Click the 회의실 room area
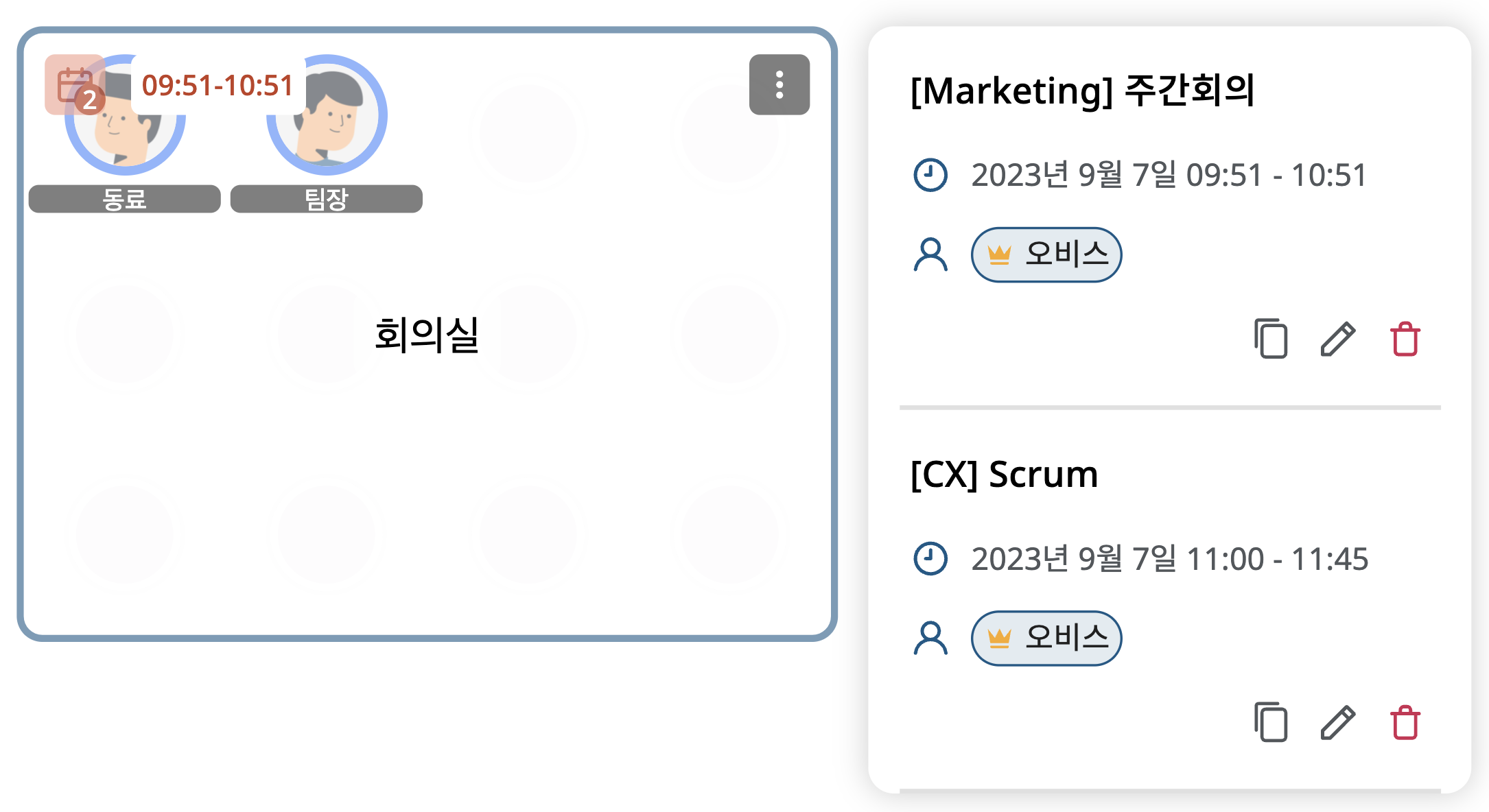Screen dimensions: 1489x812 427,333
